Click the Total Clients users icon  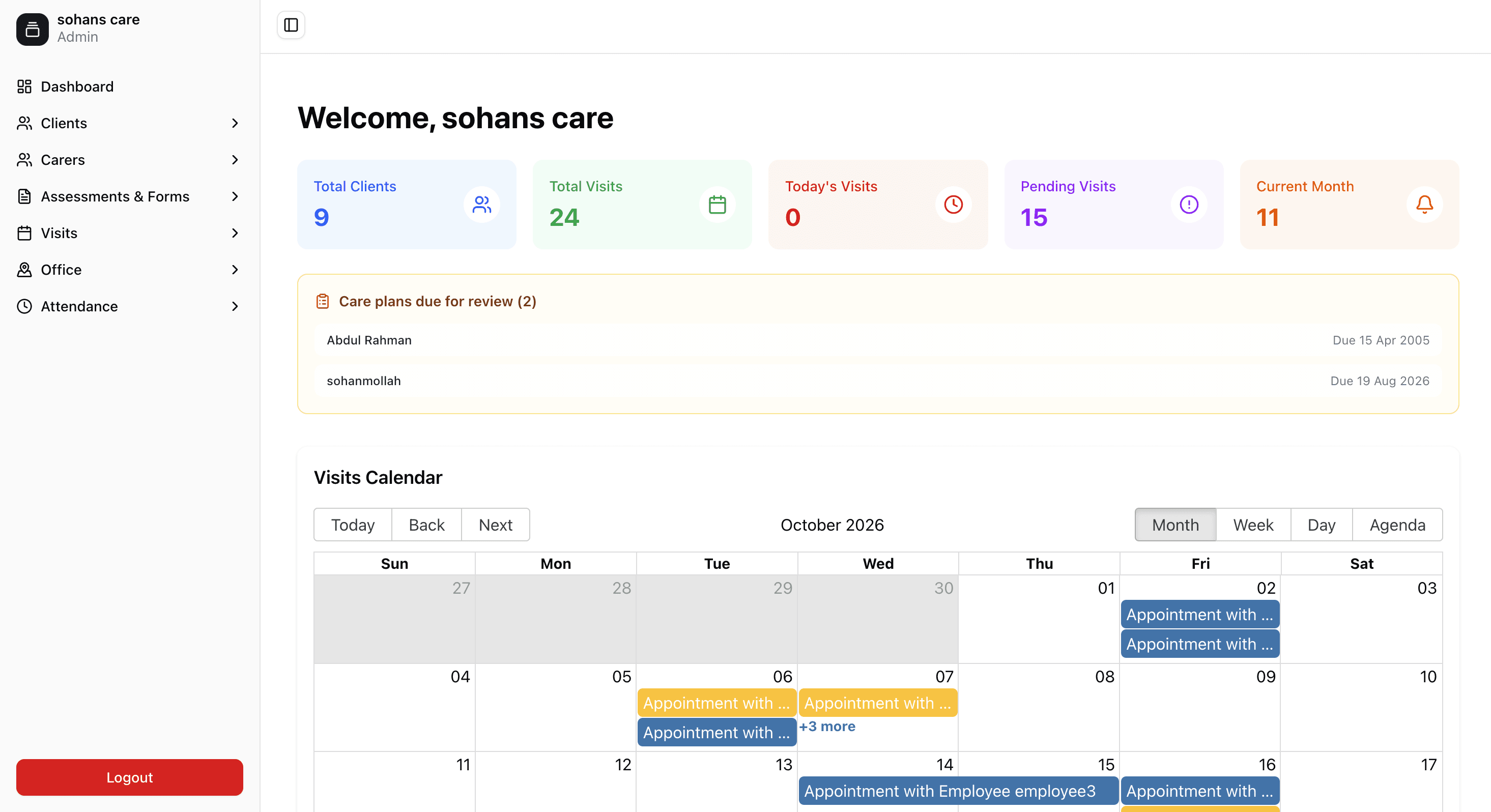coord(481,205)
